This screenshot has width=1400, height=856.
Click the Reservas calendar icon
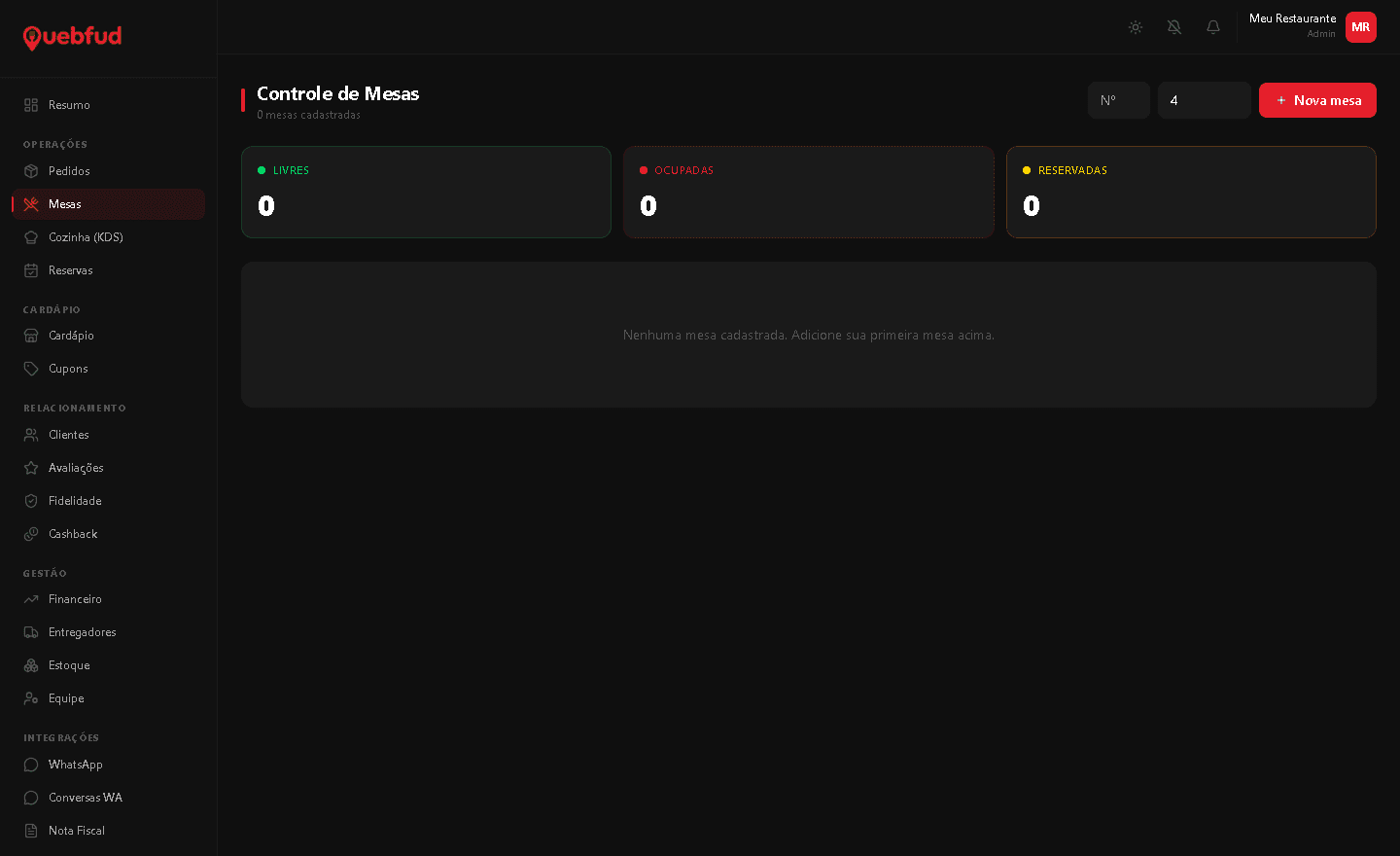click(x=31, y=270)
